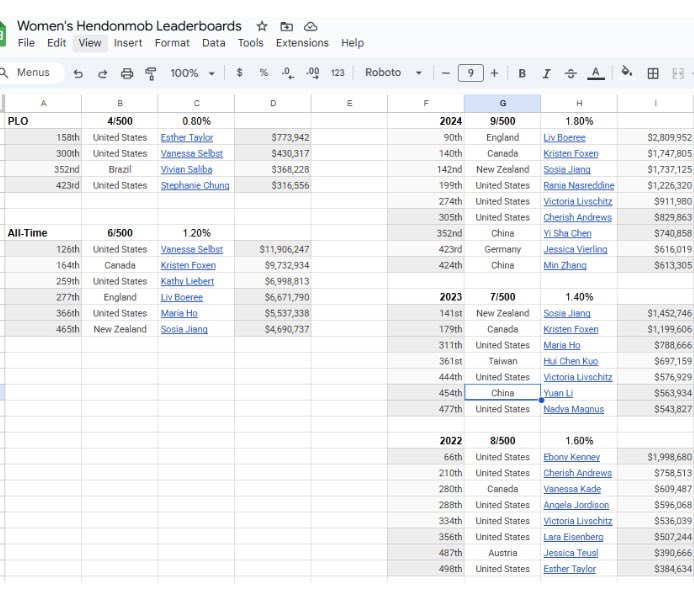694x603 pixels.
Task: Select the cell containing $2,809,952
Action: pos(655,138)
